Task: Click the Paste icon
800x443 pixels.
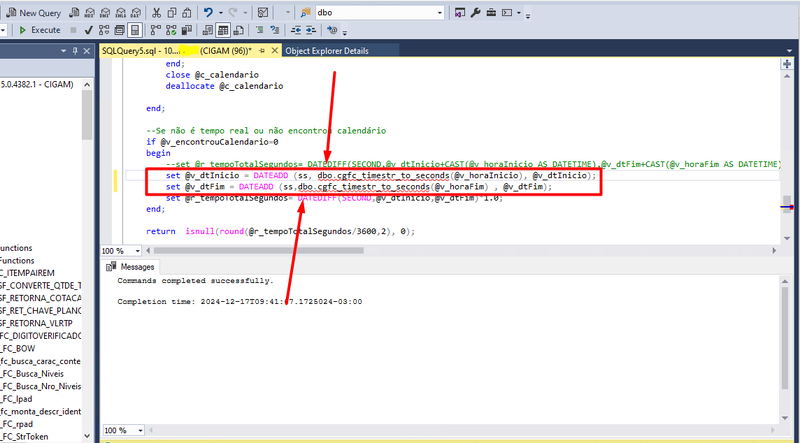Action: [x=187, y=13]
